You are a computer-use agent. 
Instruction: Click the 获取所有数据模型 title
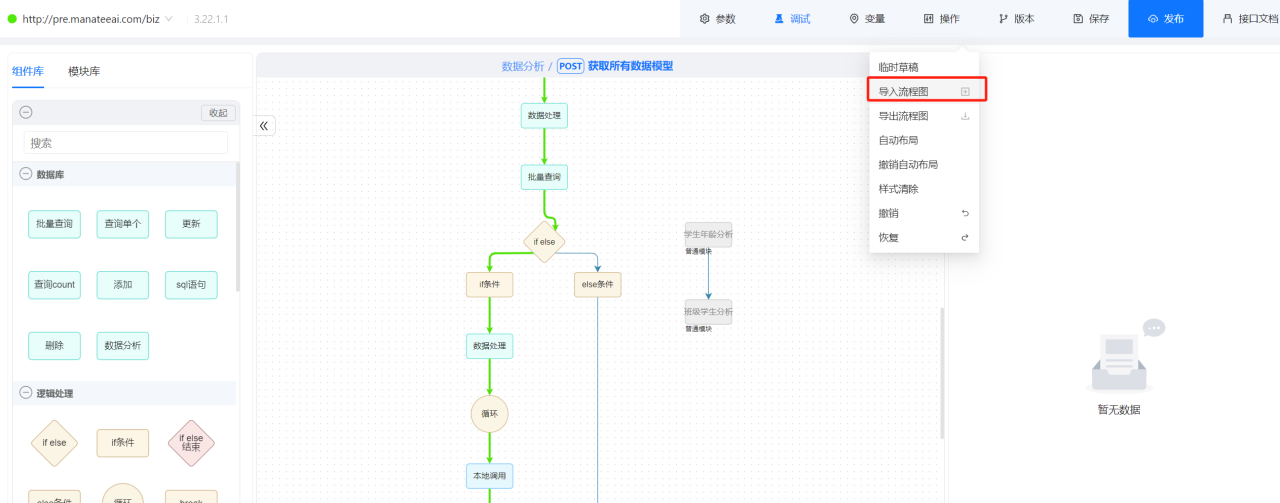click(630, 66)
